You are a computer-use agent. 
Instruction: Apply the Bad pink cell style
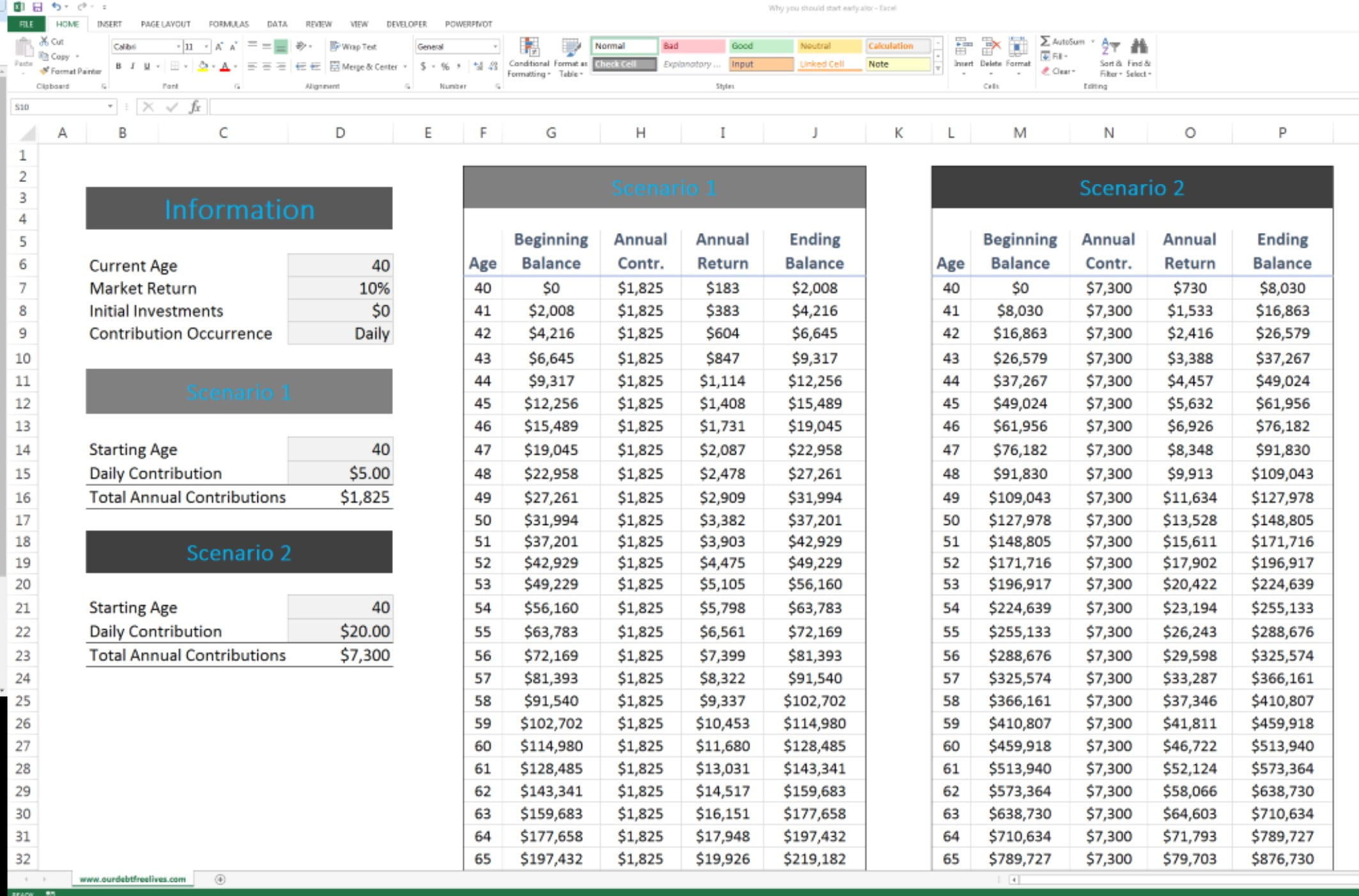point(693,46)
